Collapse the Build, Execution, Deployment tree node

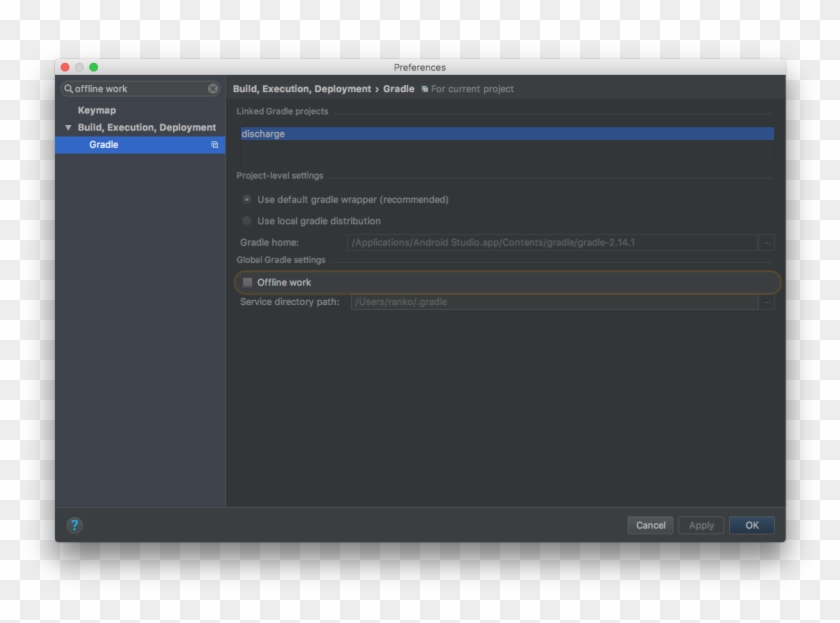point(68,127)
